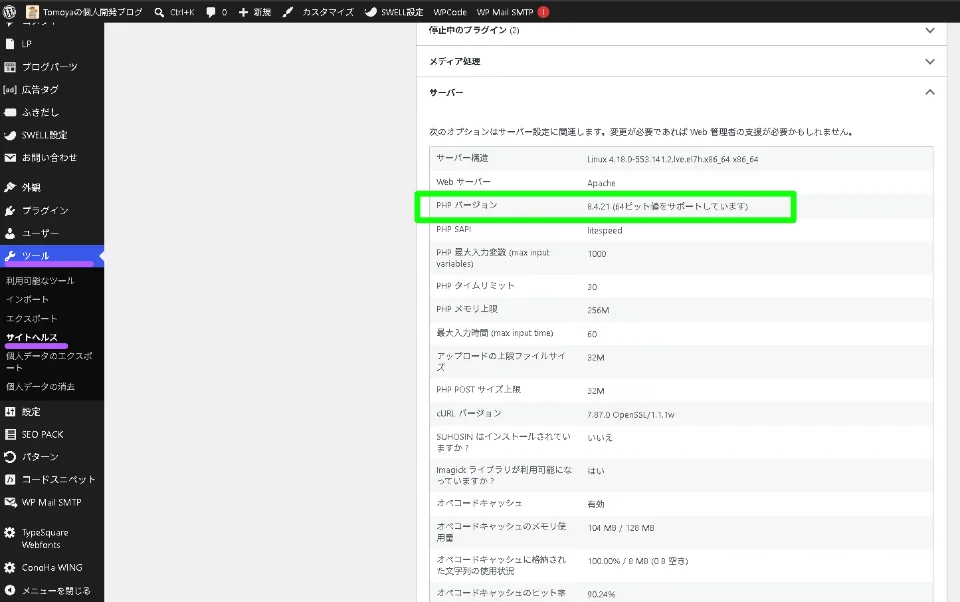This screenshot has height=602, width=960.
Task: Click the ツール wrench icon
Action: (x=10, y=256)
